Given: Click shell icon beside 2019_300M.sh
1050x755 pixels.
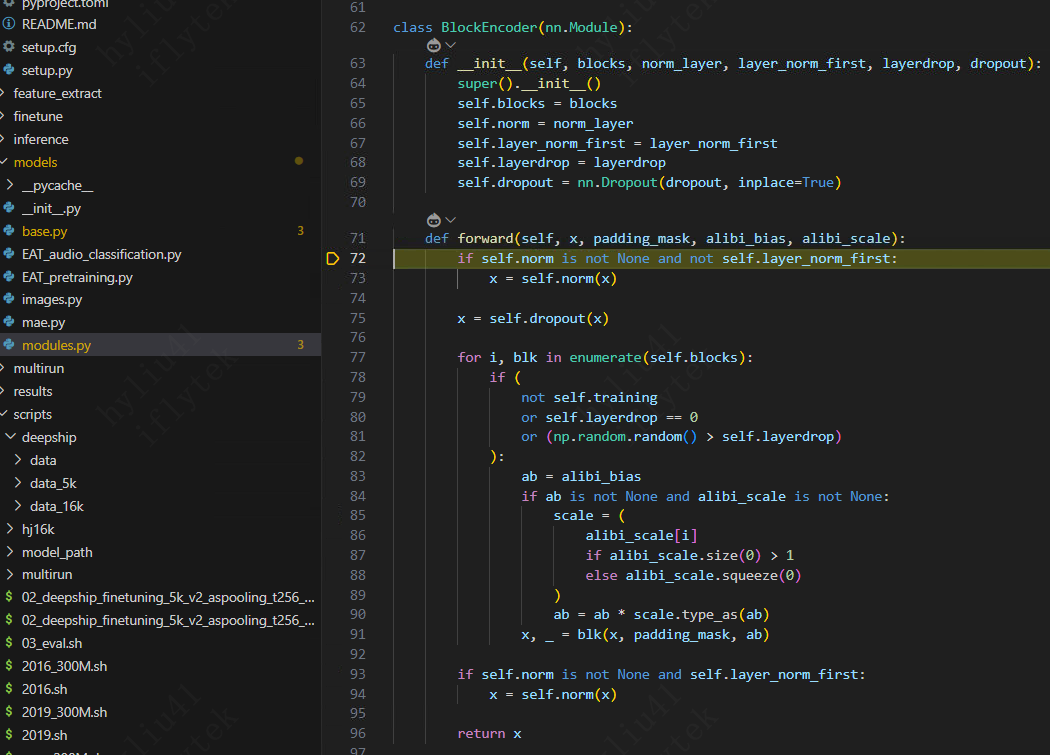Looking at the screenshot, I should (9, 711).
